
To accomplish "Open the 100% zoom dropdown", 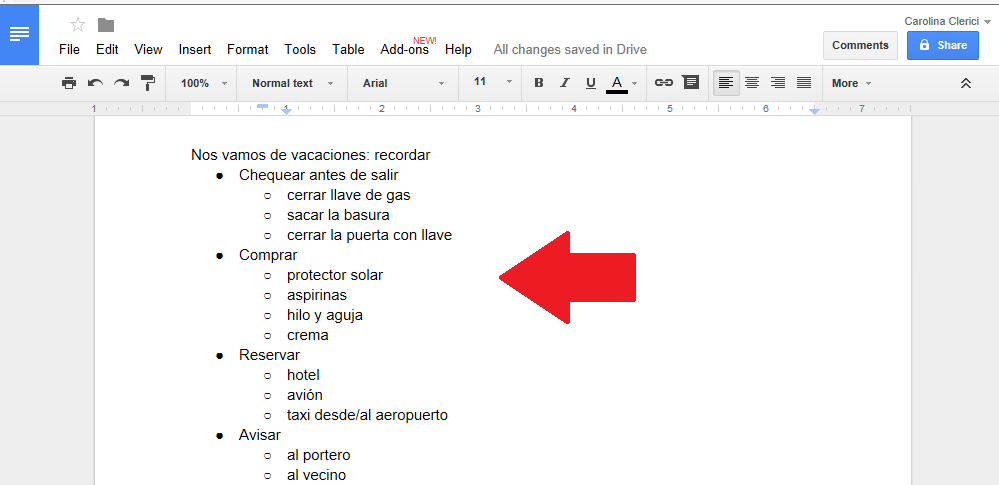I will tap(204, 83).
